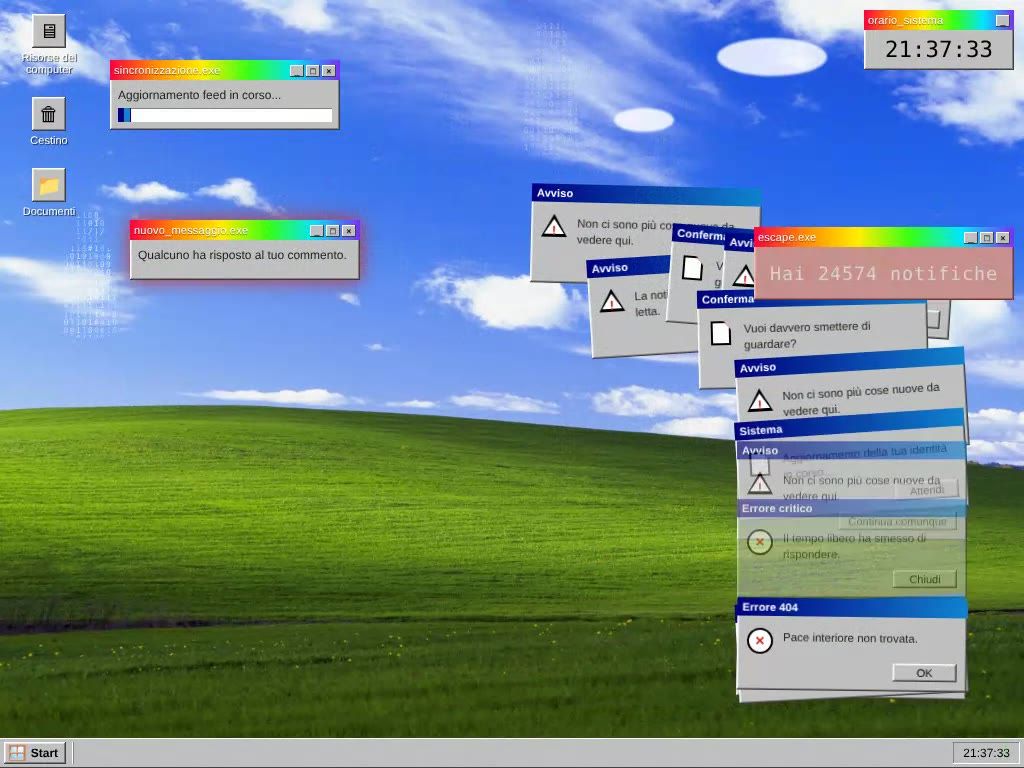Screen dimensions: 1024x768
Task: Maximize the sincronizzazione.exe window
Action: 312,71
